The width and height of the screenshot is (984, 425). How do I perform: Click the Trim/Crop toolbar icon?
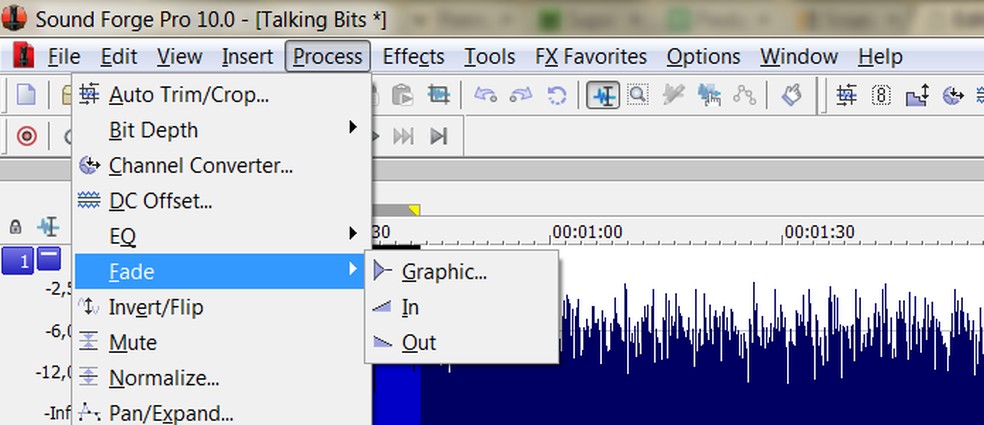tap(439, 95)
